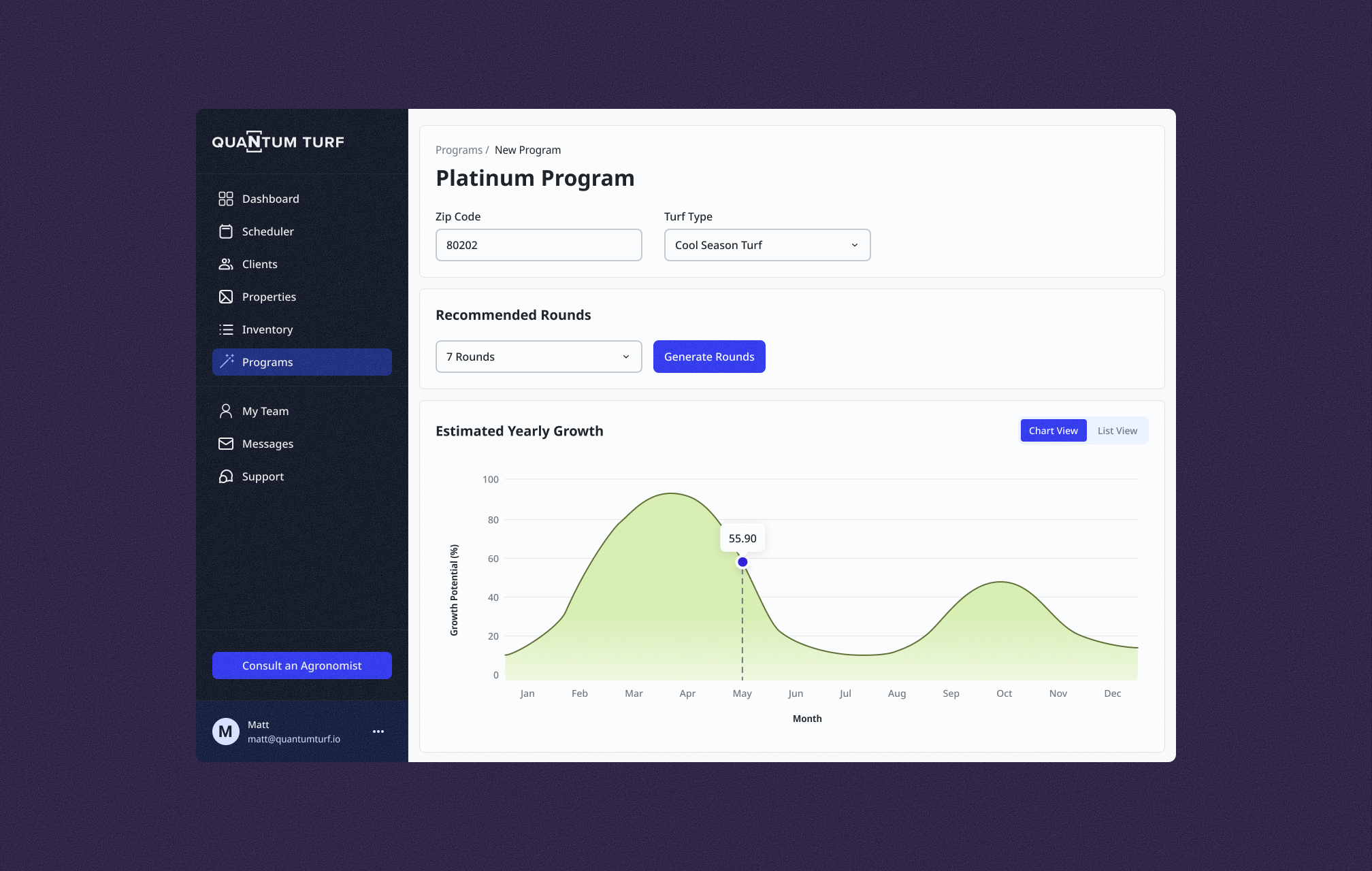Click the Month axis title

[x=807, y=719]
